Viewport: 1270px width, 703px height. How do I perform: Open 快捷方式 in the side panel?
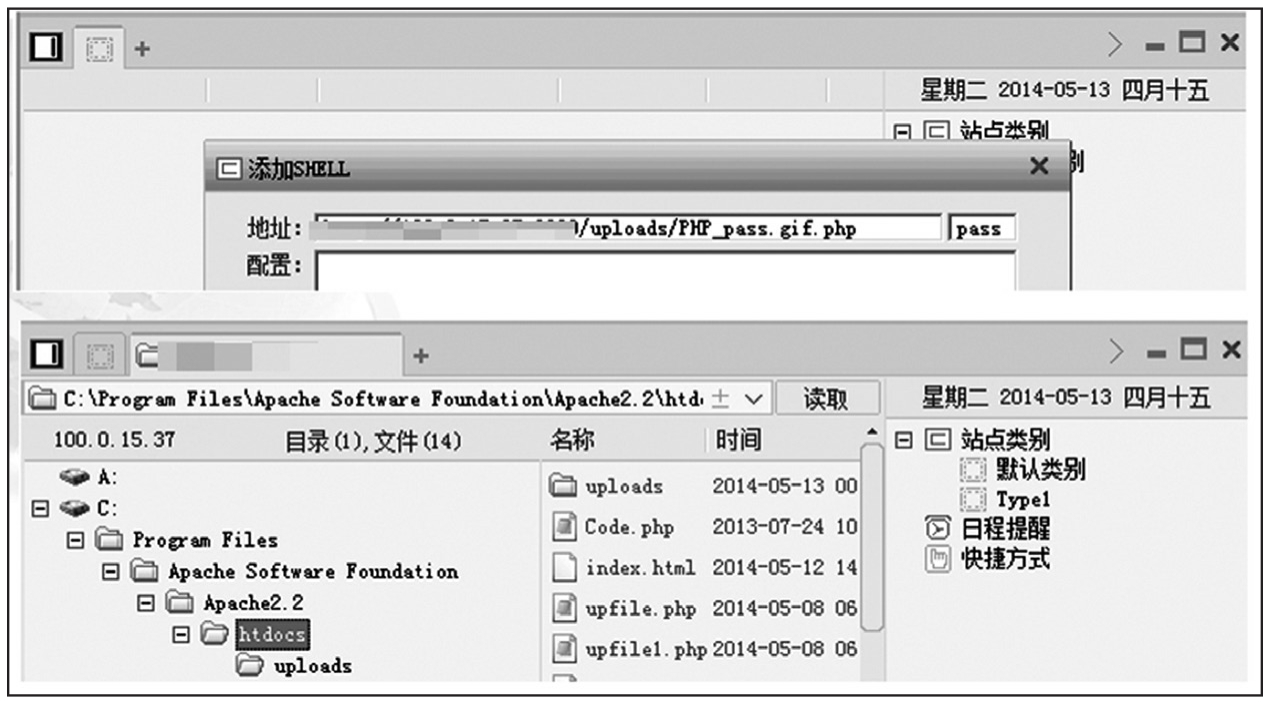coord(1005,557)
